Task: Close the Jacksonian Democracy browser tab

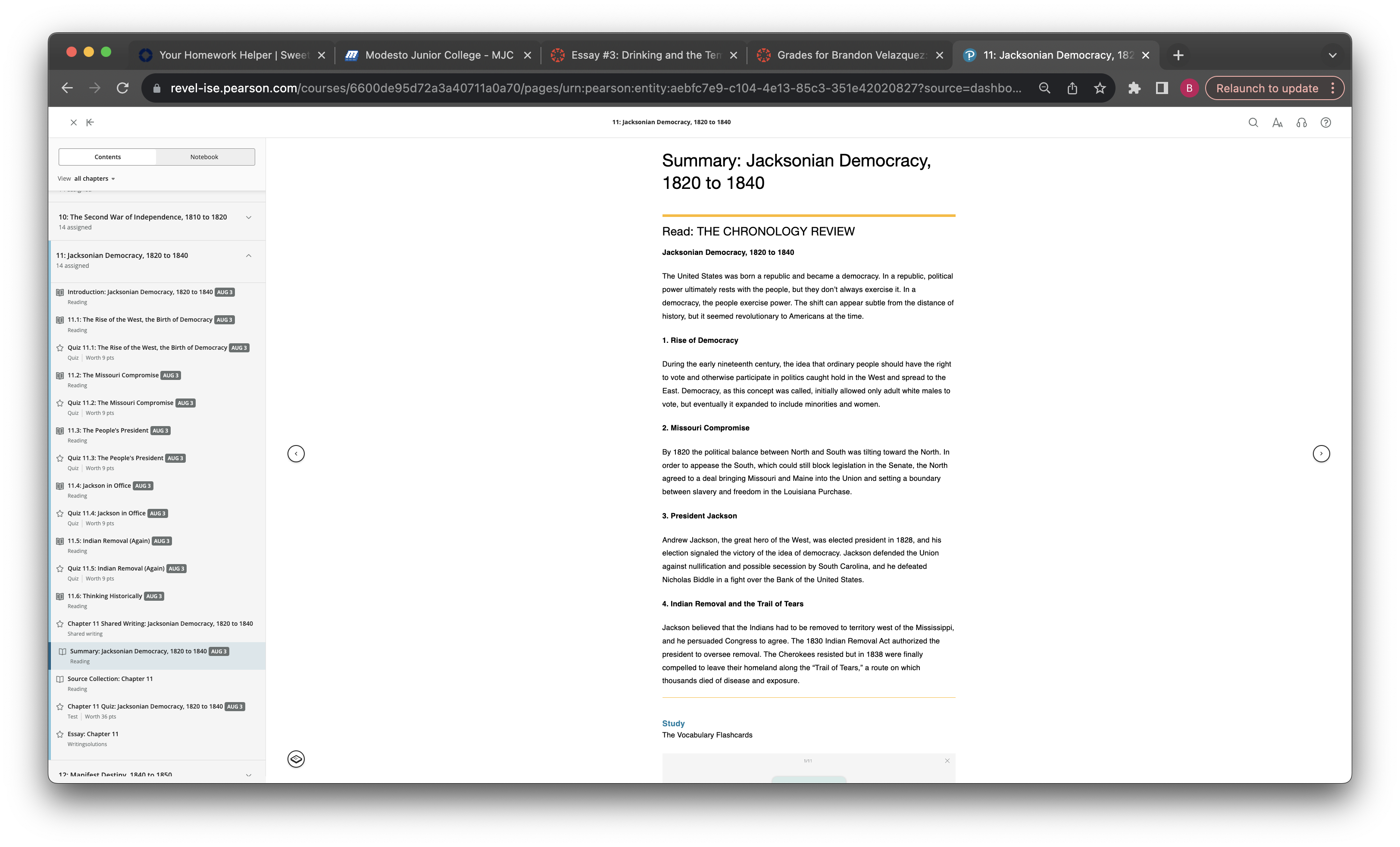Action: click(x=1145, y=55)
